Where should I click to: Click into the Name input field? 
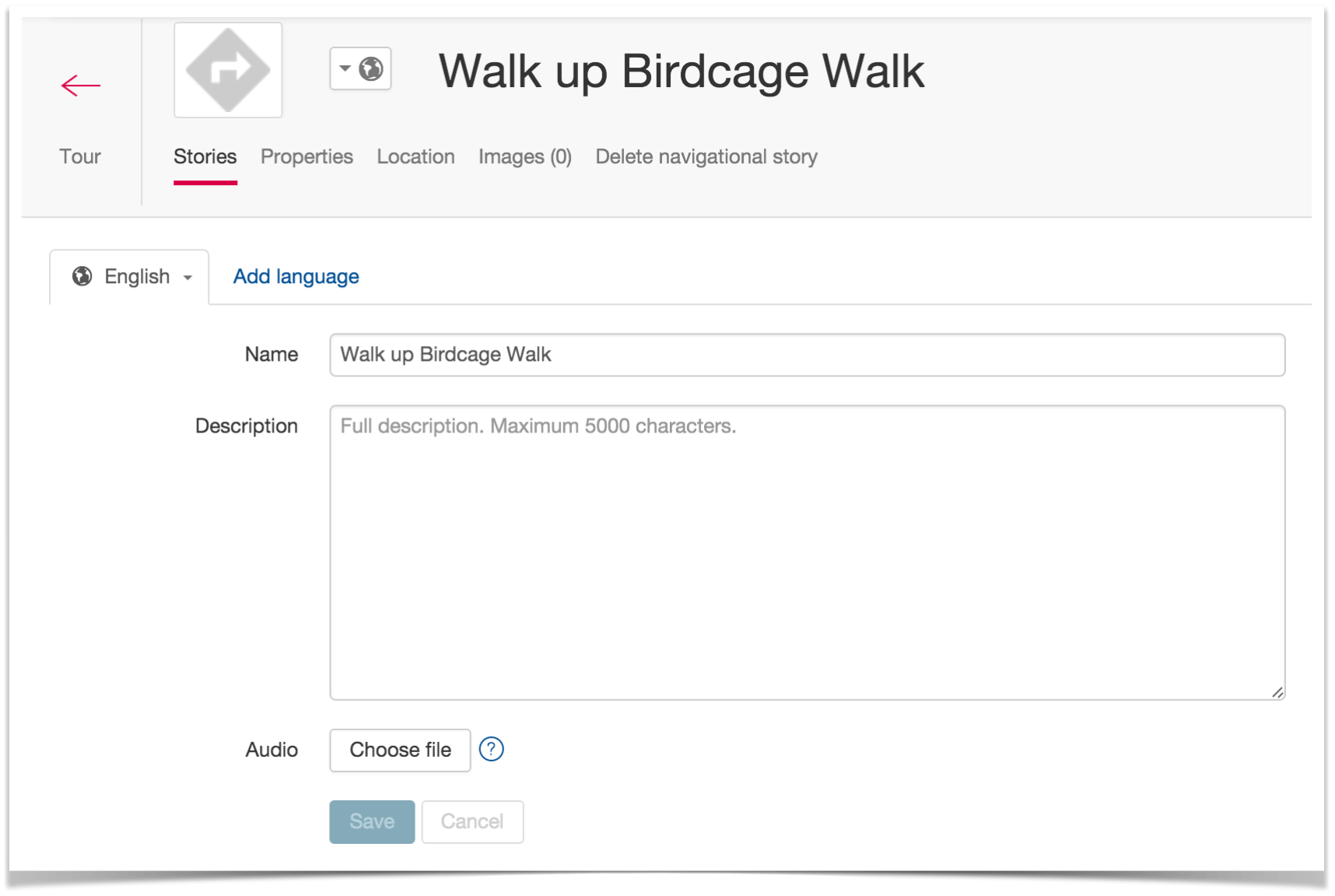[x=808, y=355]
